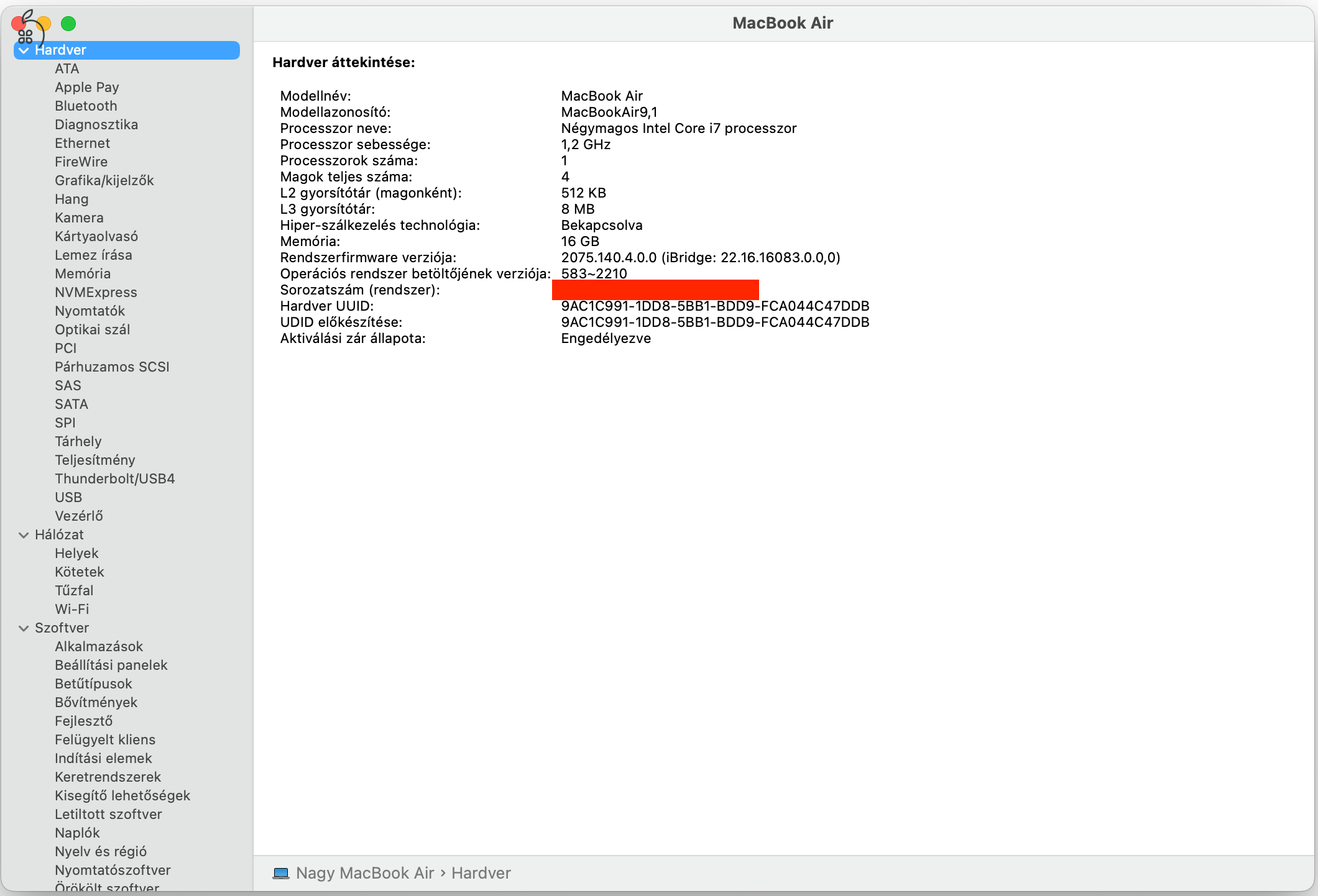Open the Betűtípusok entry
Screen dimensions: 1318x896
click(x=93, y=684)
